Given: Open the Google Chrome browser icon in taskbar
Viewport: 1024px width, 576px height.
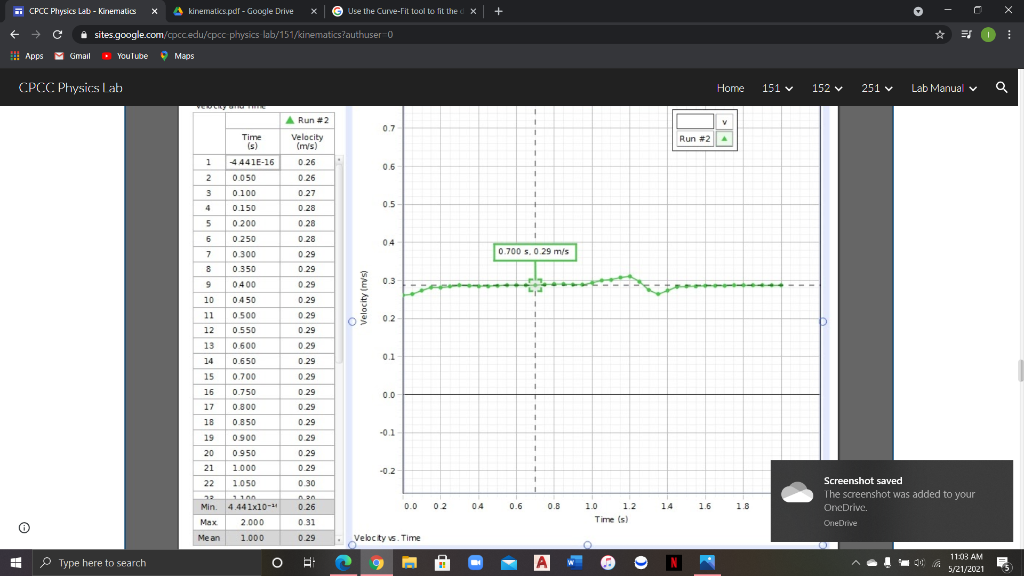Looking at the screenshot, I should (x=377, y=562).
